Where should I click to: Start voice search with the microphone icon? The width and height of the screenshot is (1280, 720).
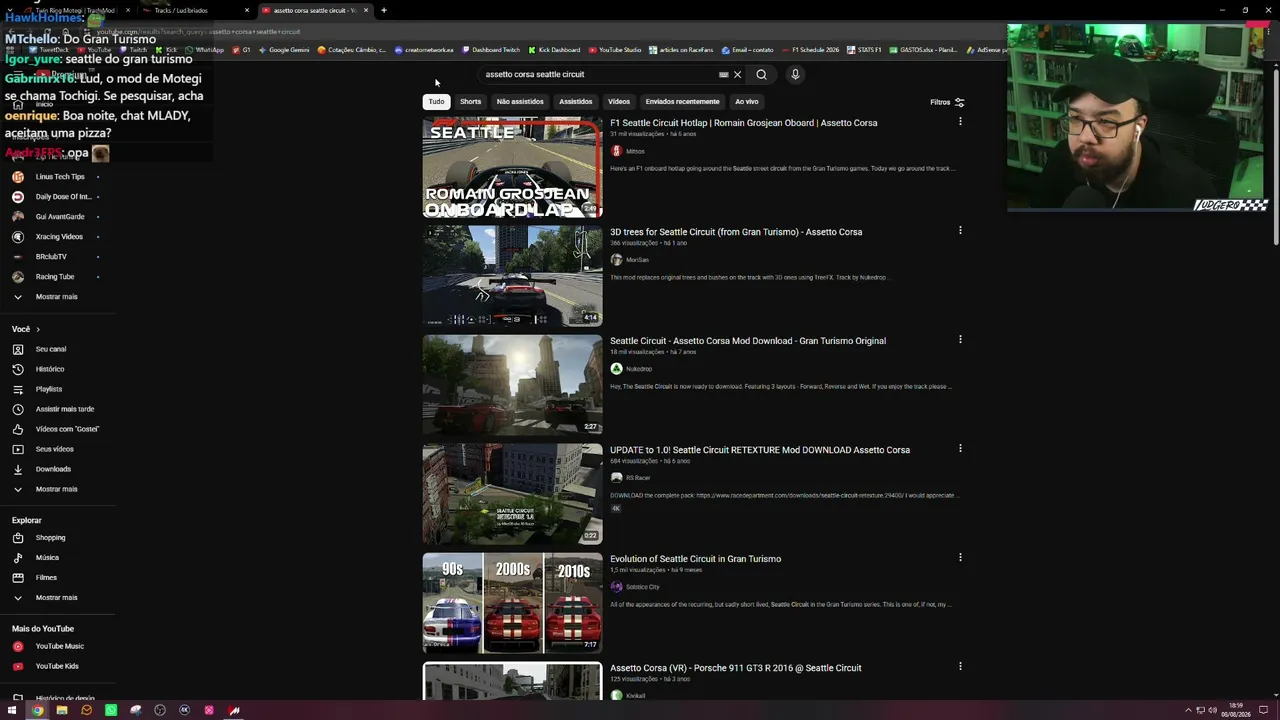[x=795, y=74]
